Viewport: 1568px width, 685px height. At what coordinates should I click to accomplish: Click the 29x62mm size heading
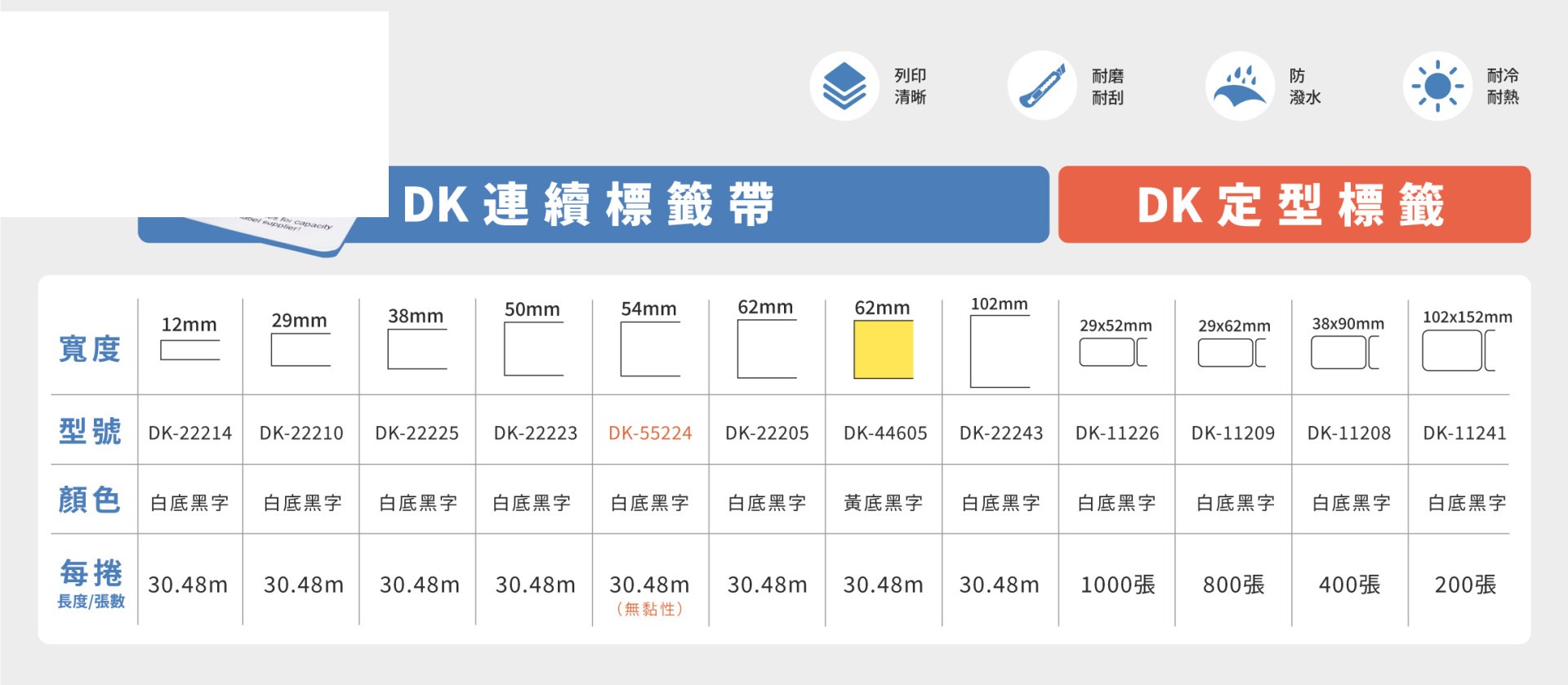click(x=1235, y=327)
